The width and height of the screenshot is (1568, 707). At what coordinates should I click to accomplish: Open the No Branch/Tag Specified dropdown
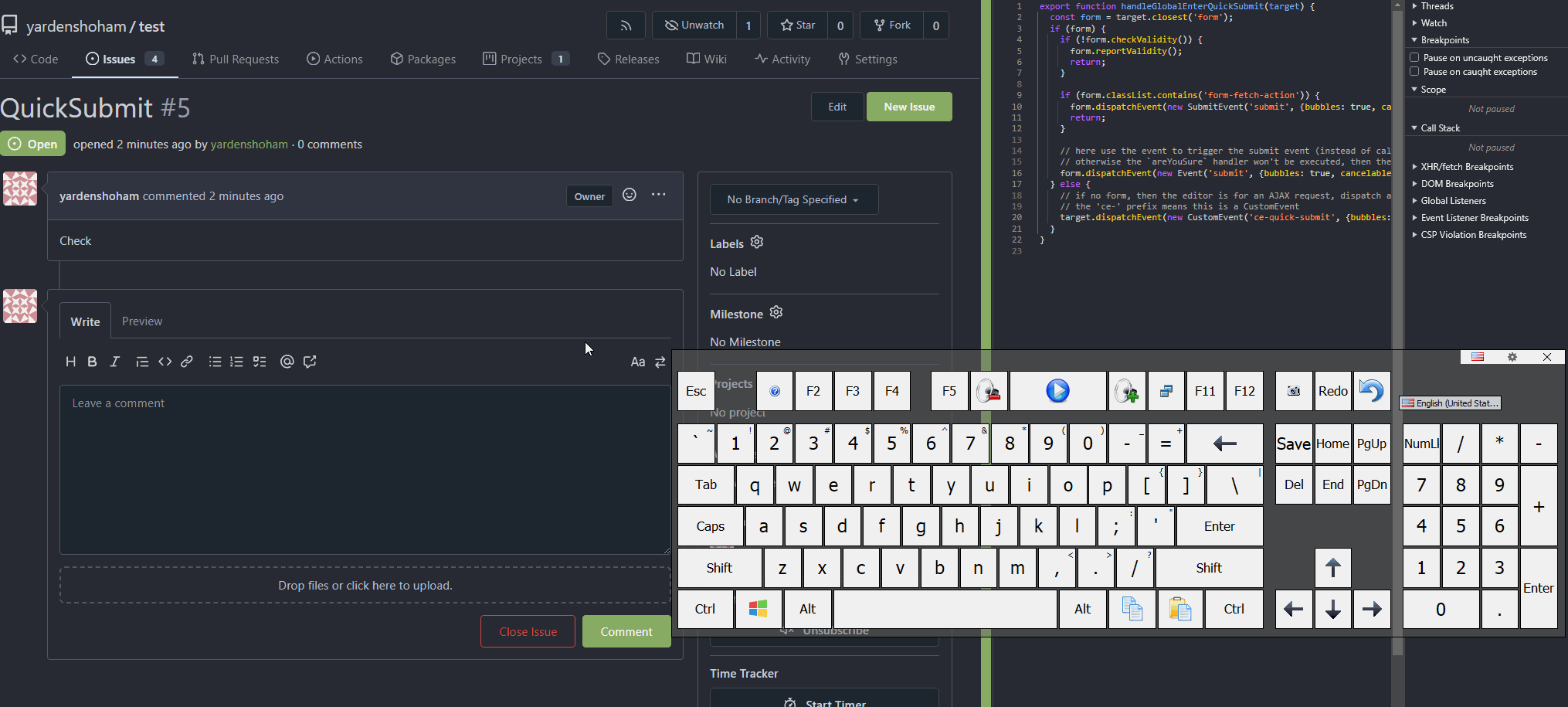point(793,199)
